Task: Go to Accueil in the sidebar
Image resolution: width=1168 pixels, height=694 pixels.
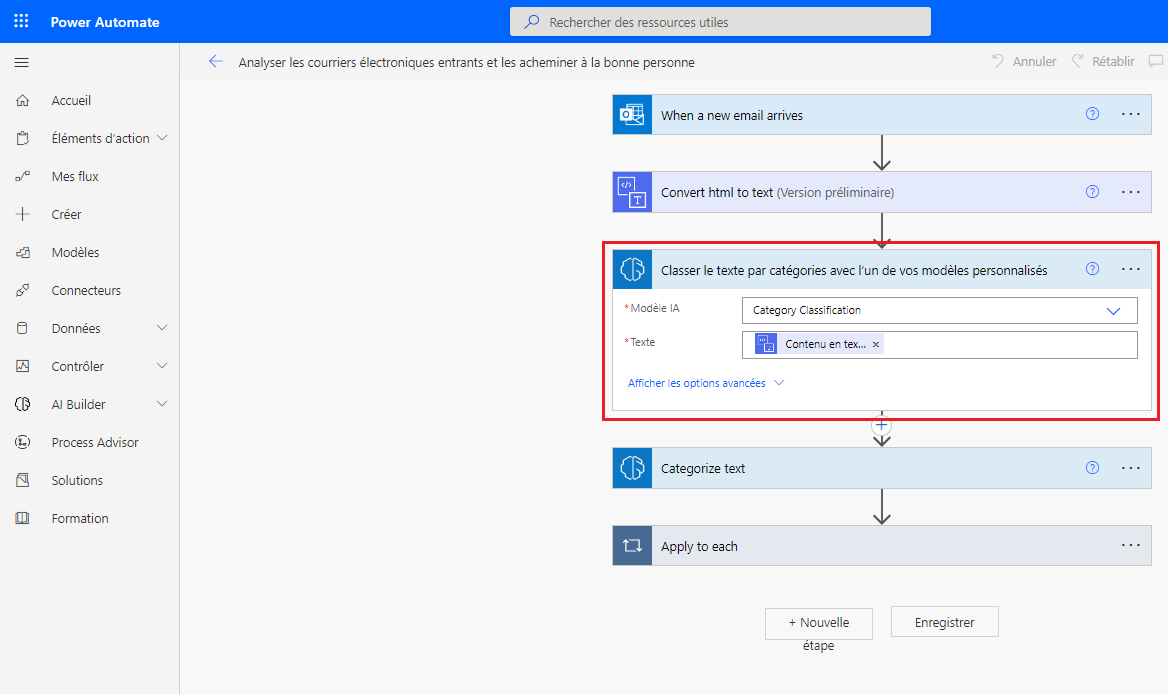Action: (x=71, y=101)
